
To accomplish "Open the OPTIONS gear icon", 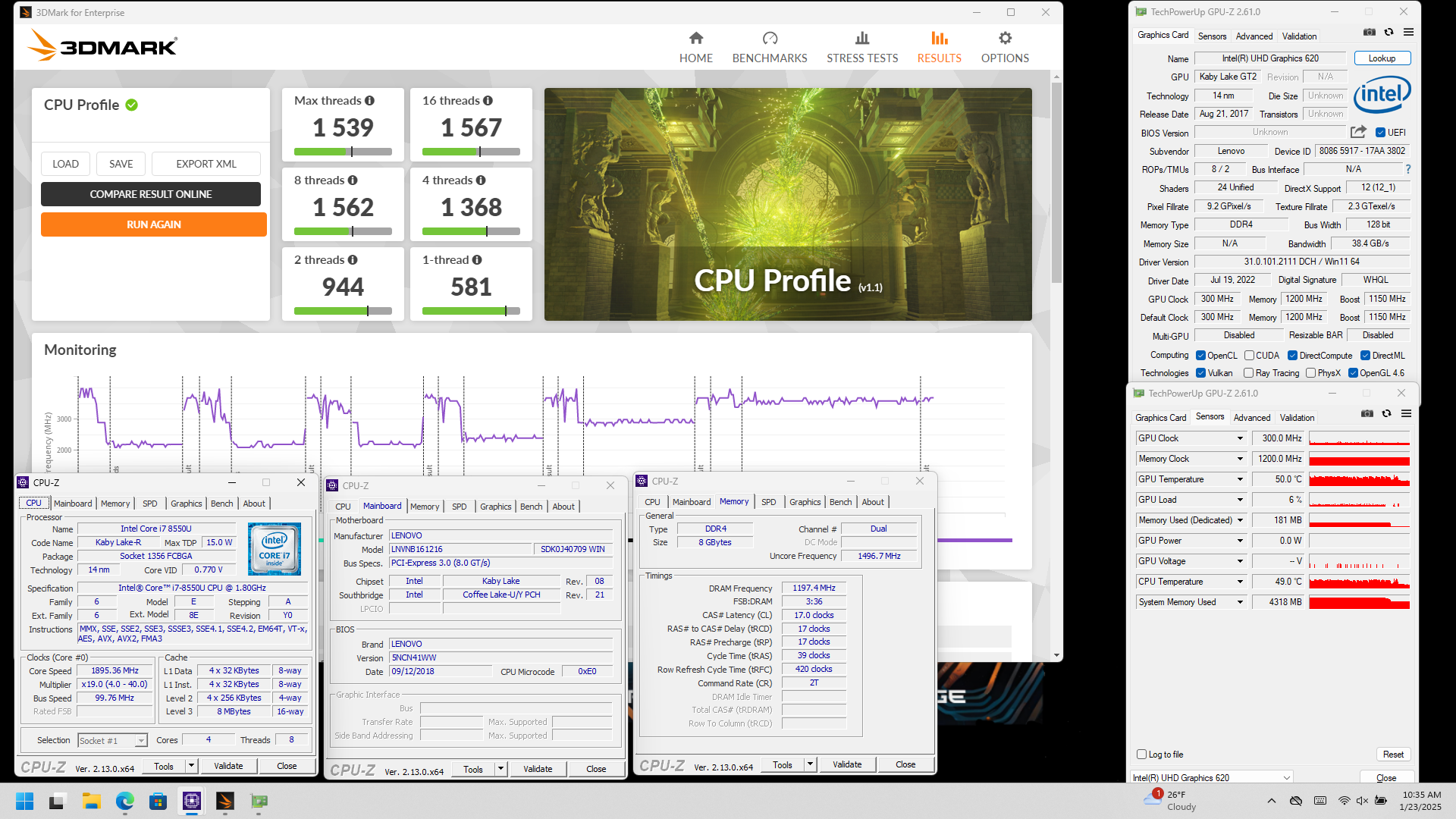I will 1005,38.
